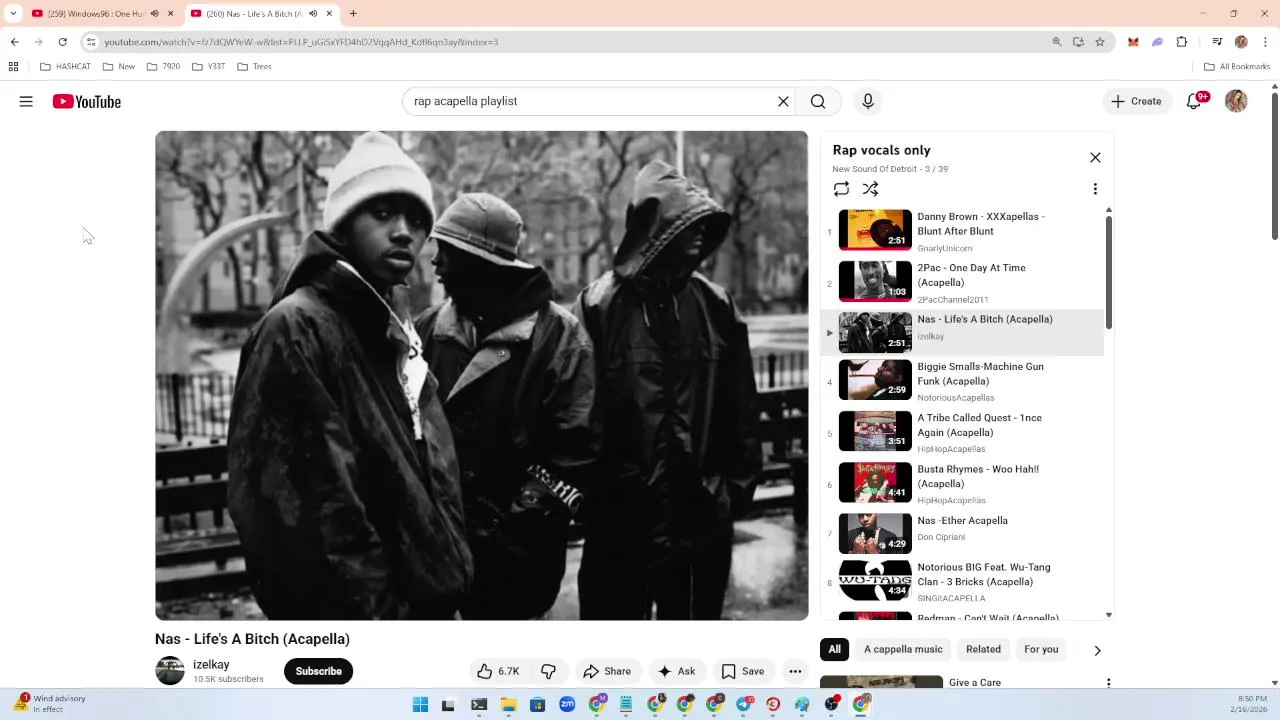This screenshot has width=1280, height=720.
Task: Select the All filter chip
Action: (x=834, y=649)
